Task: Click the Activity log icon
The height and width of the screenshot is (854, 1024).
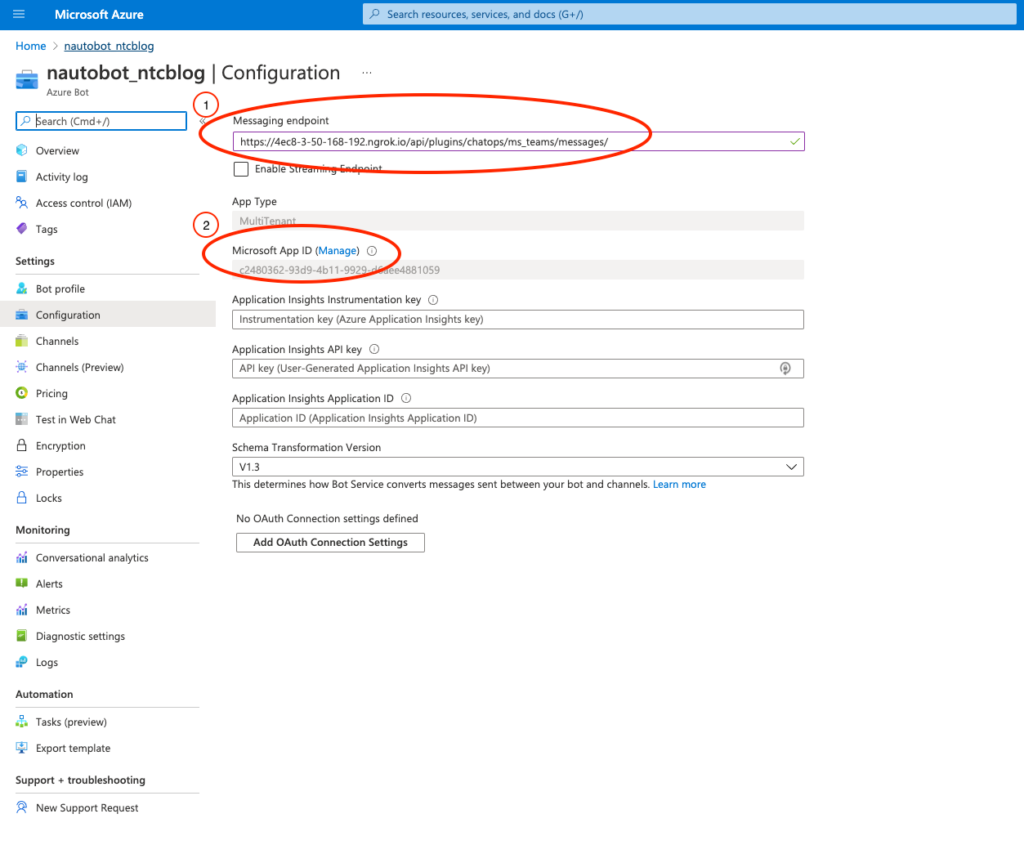Action: (22, 176)
